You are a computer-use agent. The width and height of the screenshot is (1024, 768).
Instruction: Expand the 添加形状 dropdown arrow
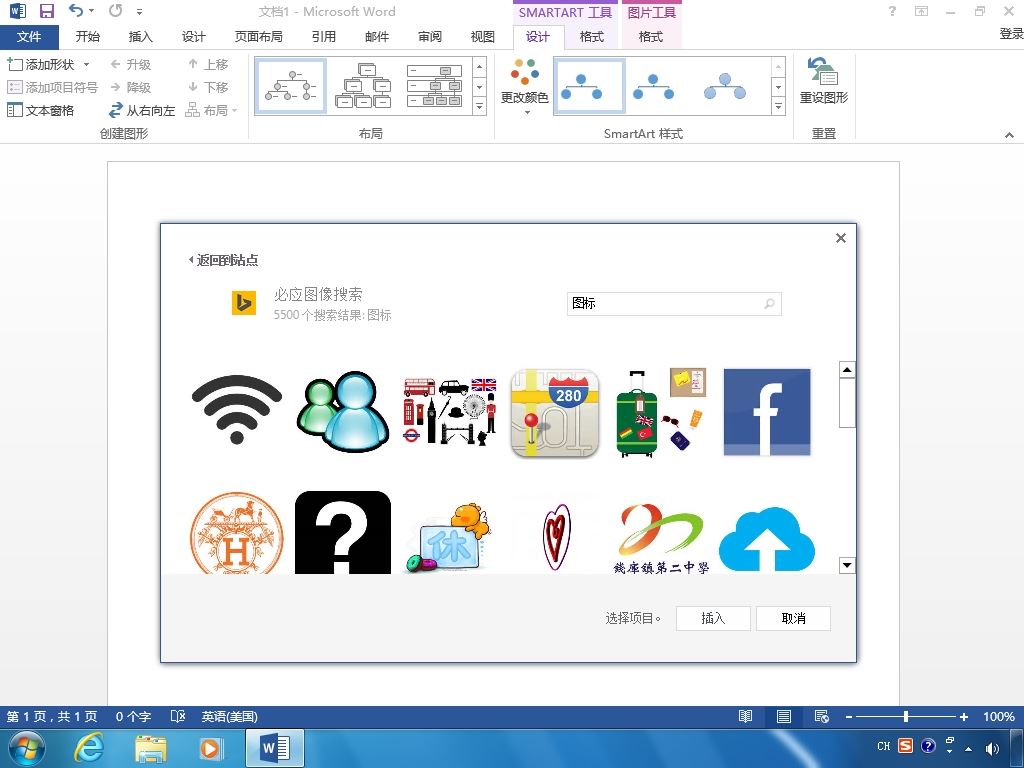click(x=86, y=64)
